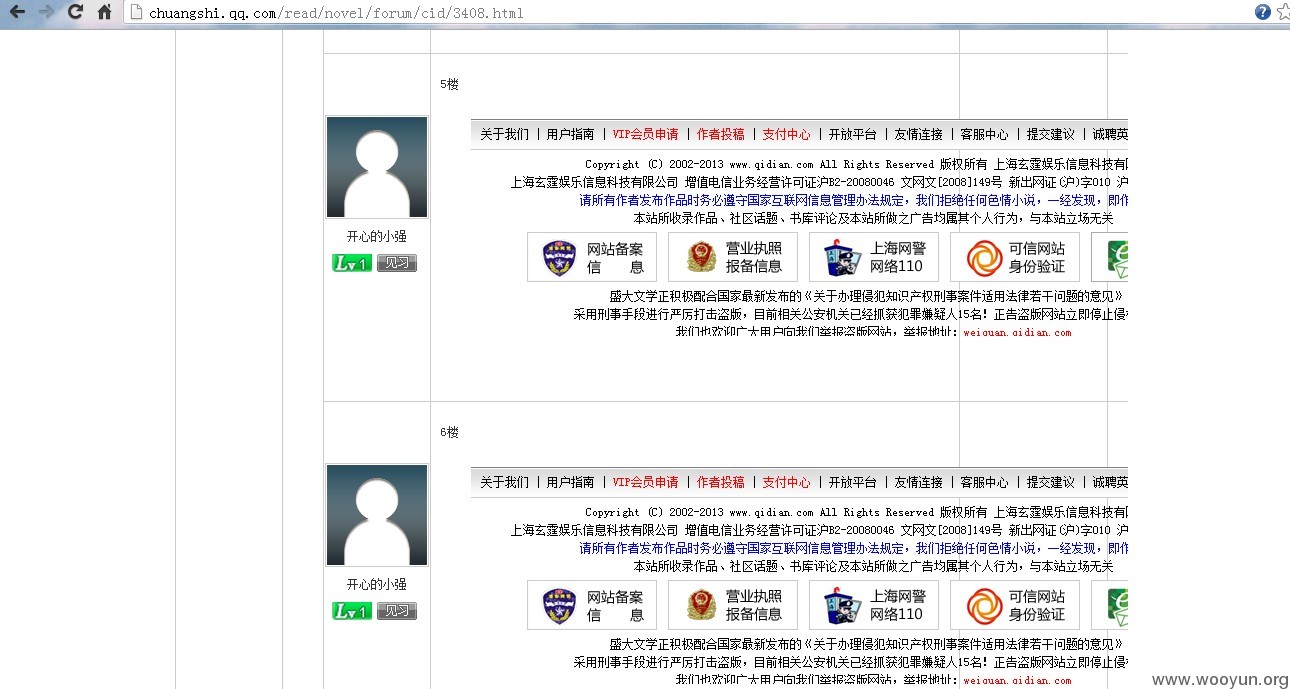Viewport: 1290px width, 689px height.
Task: Click blue 请所有作者发布作品 notice in 6楼 post
Action: click(x=853, y=548)
